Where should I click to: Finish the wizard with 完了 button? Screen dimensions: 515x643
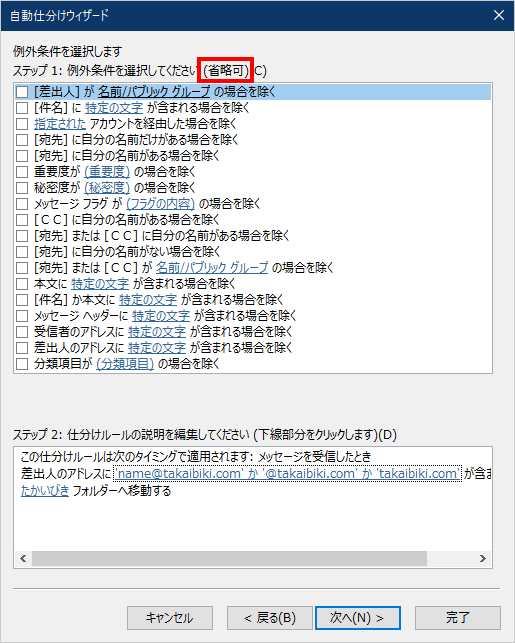458,618
